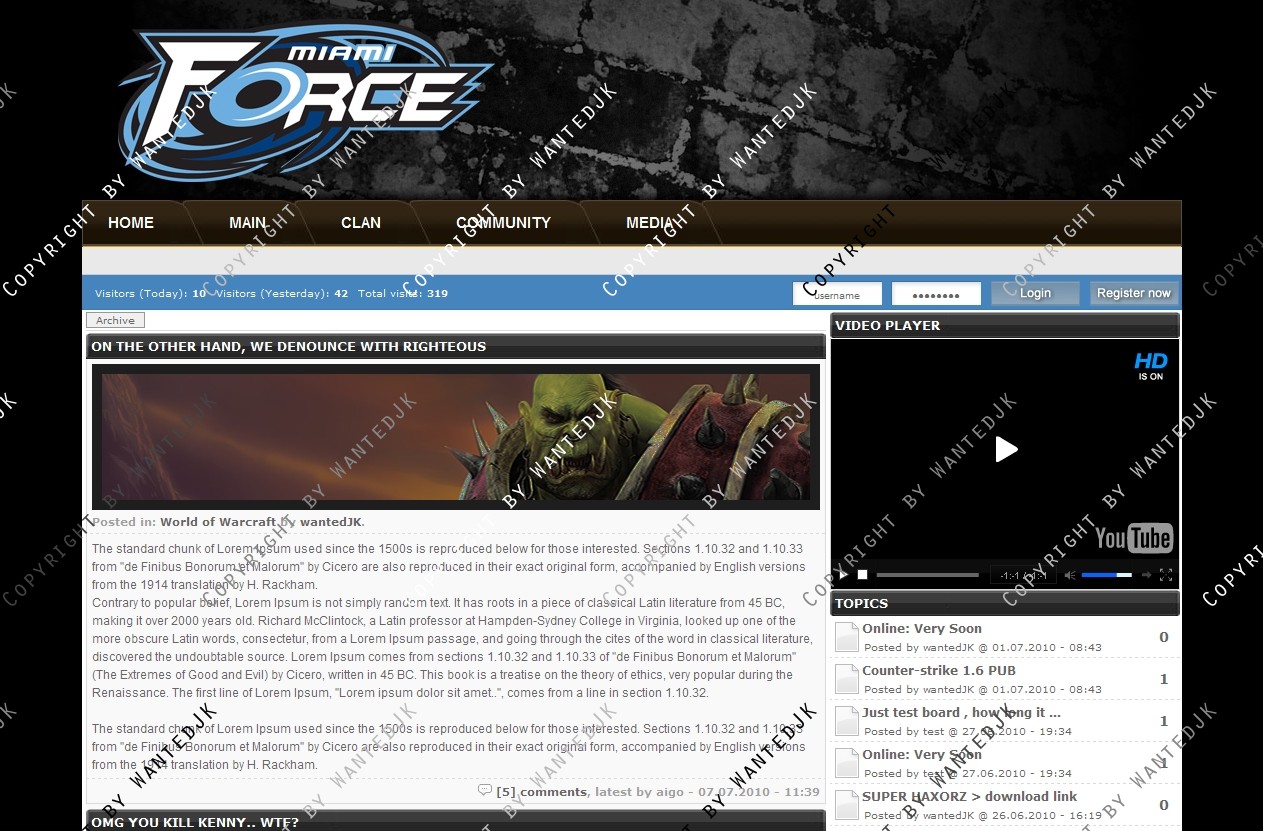The height and width of the screenshot is (831, 1263).
Task: Click the large play triangle on the video
Action: [x=1006, y=450]
